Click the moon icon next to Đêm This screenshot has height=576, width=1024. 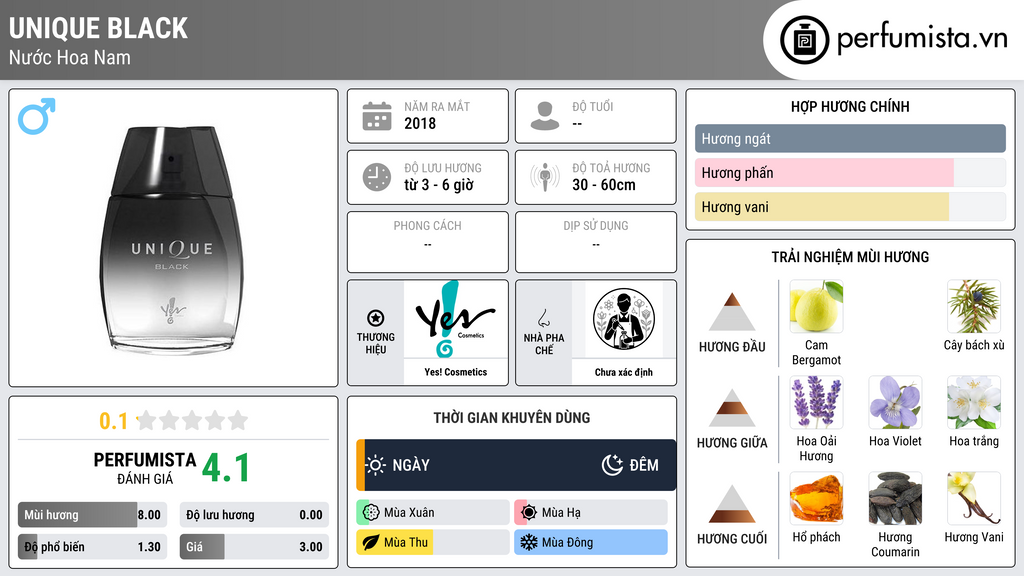coord(612,465)
